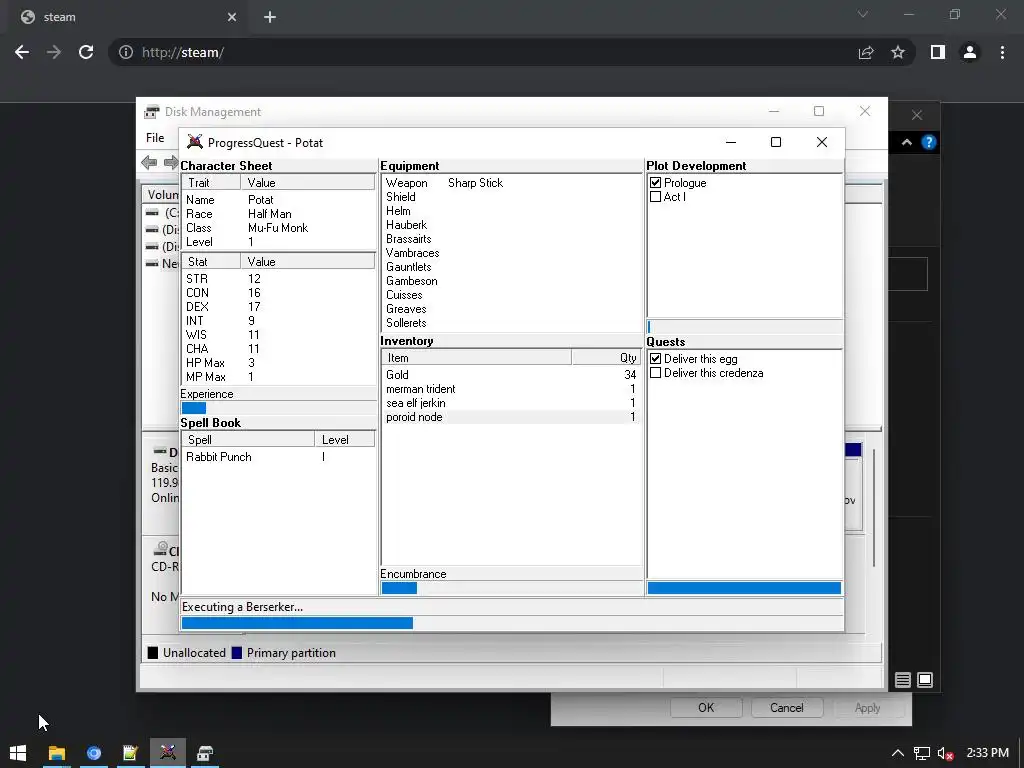The height and width of the screenshot is (768, 1024).
Task: View site information icon in address bar
Action: click(x=126, y=52)
